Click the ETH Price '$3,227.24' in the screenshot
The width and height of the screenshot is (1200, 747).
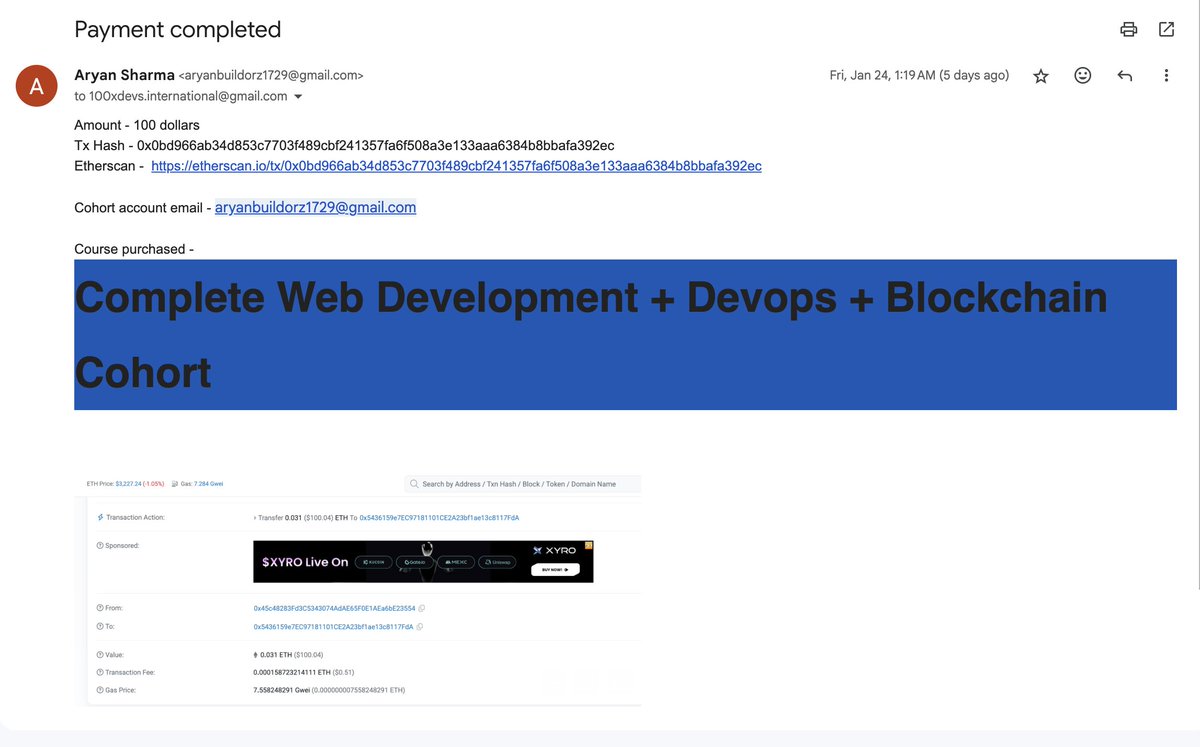(x=131, y=484)
